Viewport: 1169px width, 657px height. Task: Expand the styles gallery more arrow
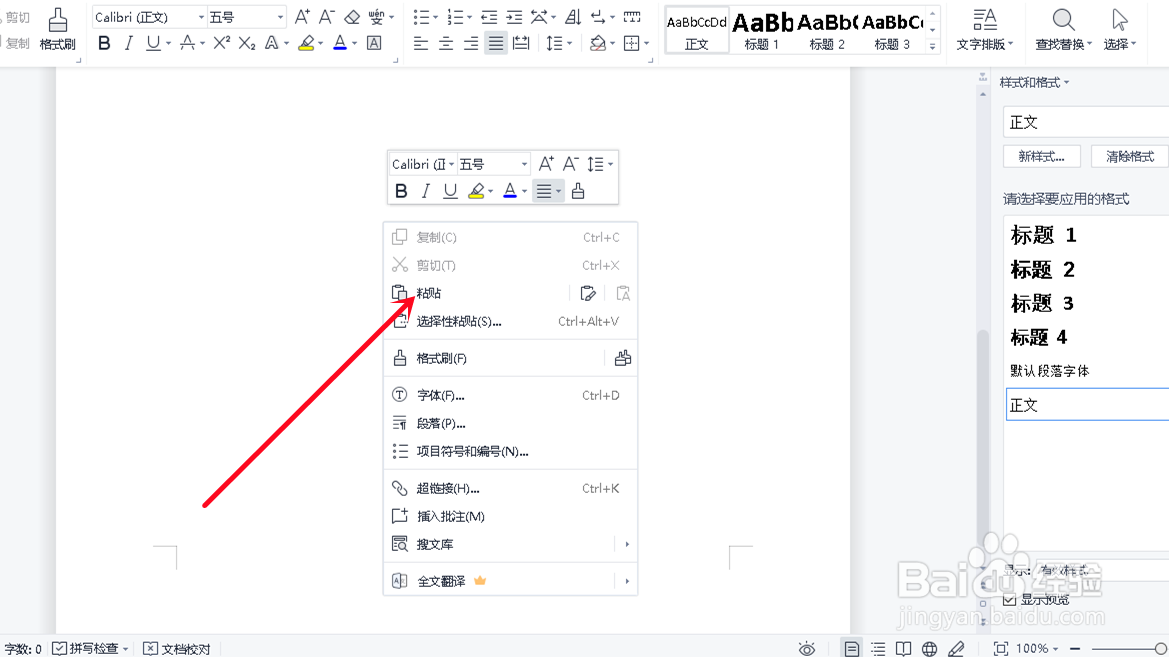tap(932, 46)
